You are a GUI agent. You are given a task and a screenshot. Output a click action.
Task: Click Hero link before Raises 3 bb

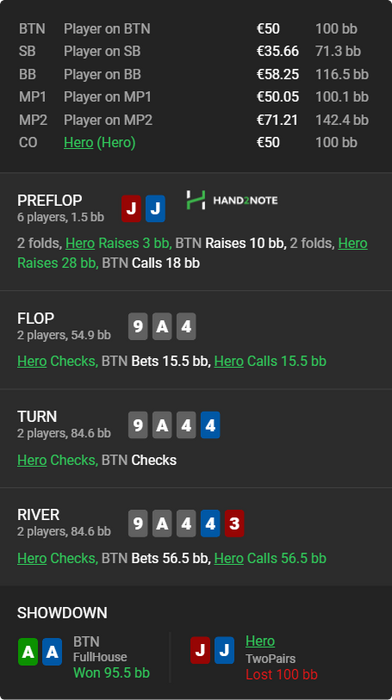pyautogui.click(x=80, y=243)
